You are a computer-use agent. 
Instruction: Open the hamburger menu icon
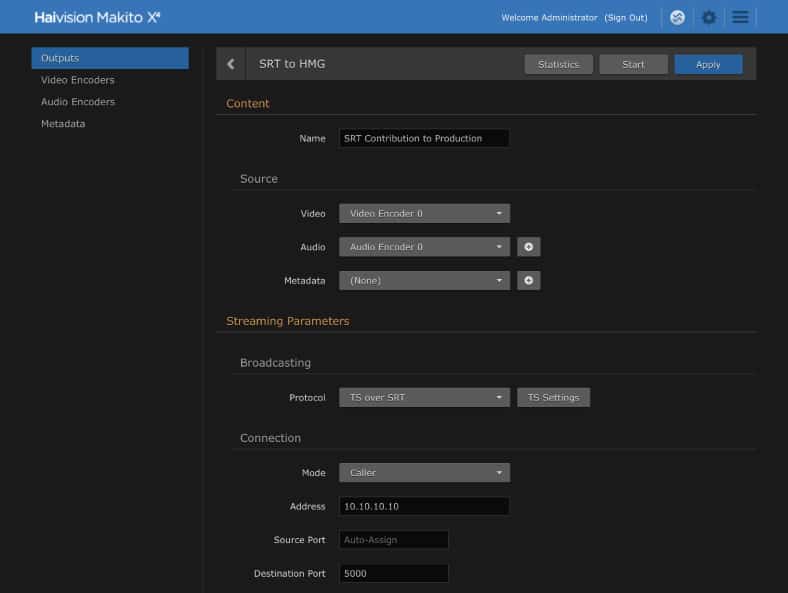740,17
